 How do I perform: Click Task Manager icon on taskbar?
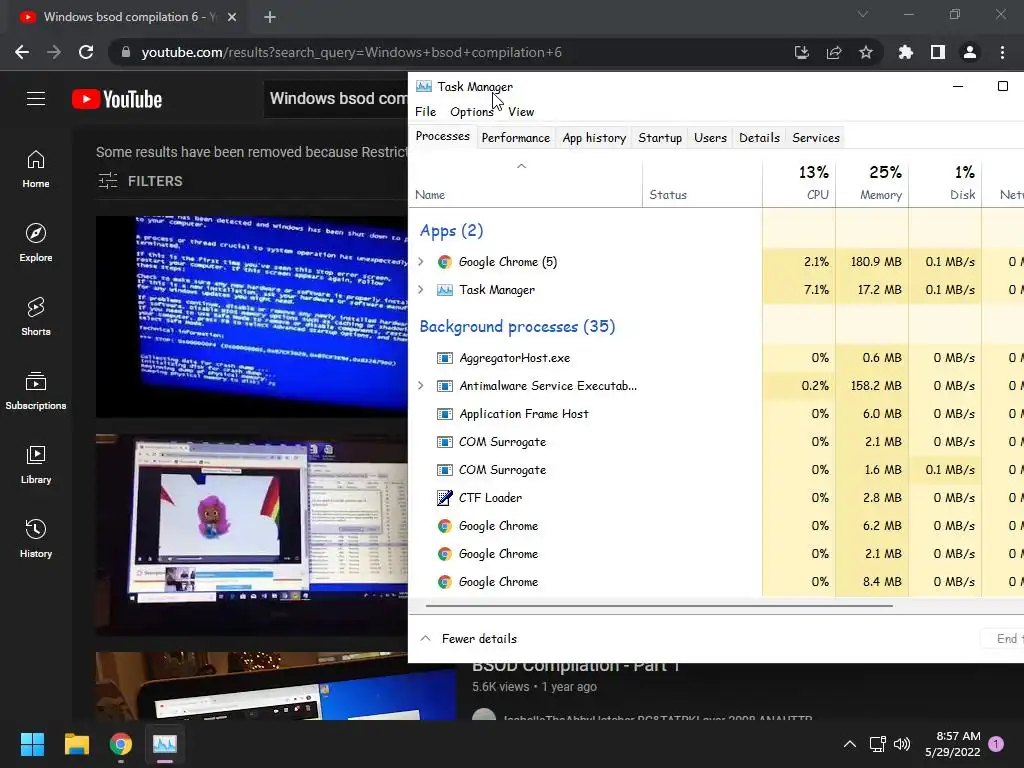click(165, 744)
